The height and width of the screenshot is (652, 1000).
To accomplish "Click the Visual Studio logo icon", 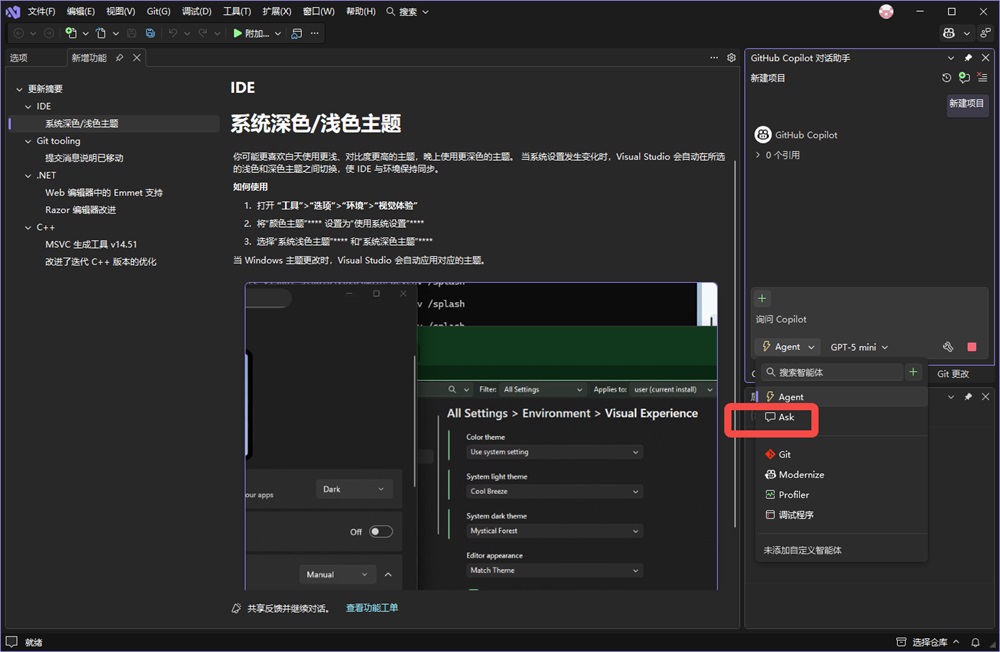I will (x=13, y=11).
